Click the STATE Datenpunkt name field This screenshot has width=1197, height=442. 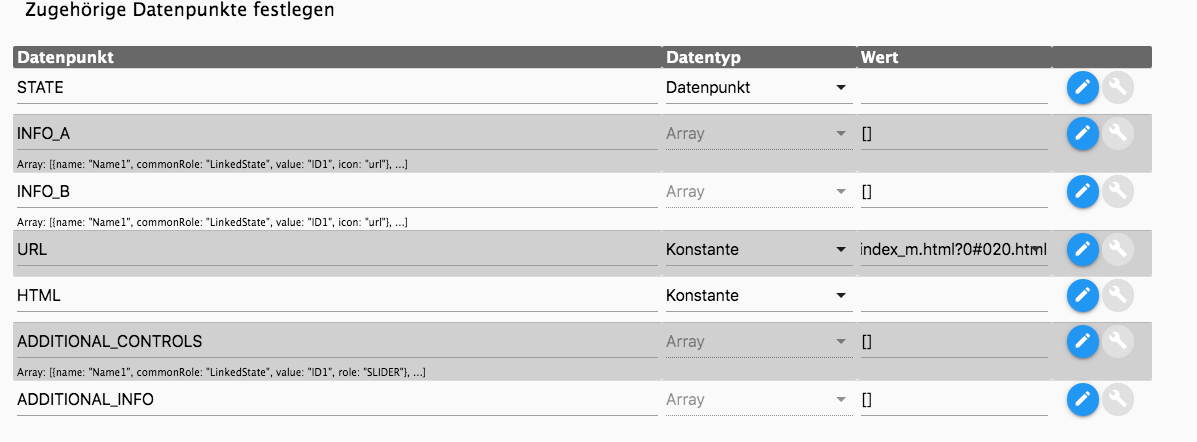pos(337,88)
